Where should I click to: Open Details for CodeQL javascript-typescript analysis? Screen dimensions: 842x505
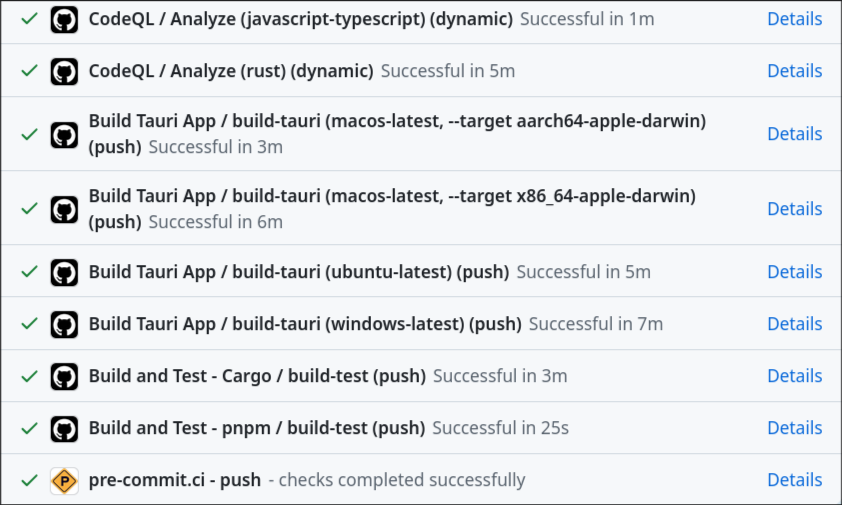click(794, 19)
